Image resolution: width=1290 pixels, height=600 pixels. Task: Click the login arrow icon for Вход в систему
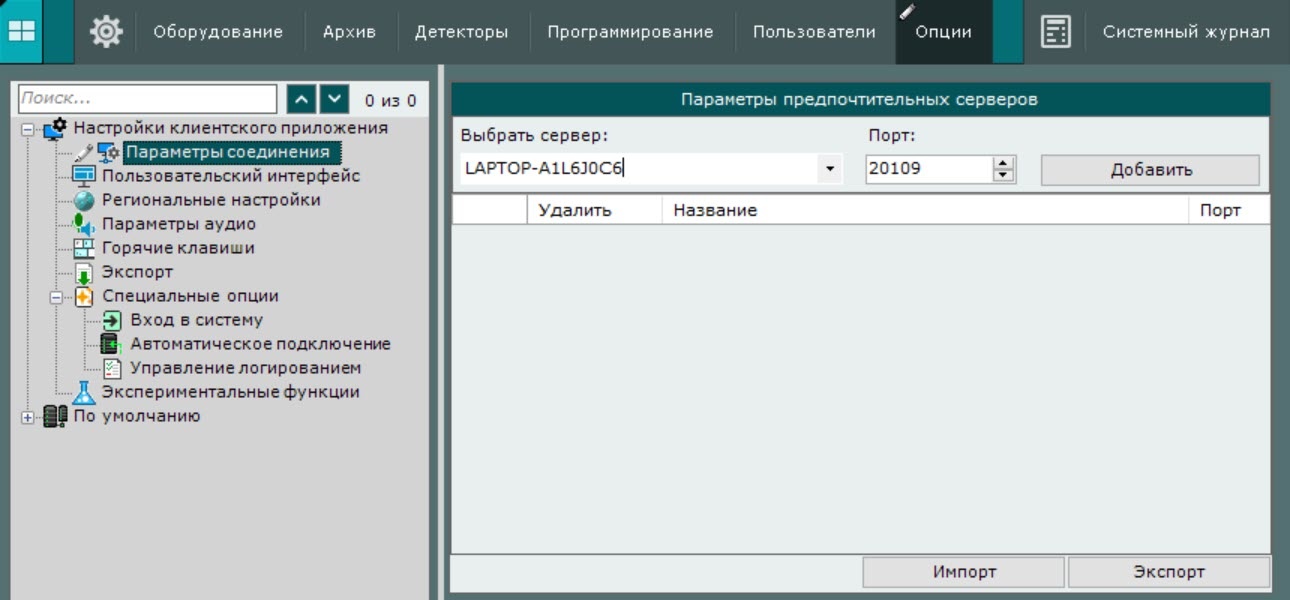click(112, 320)
